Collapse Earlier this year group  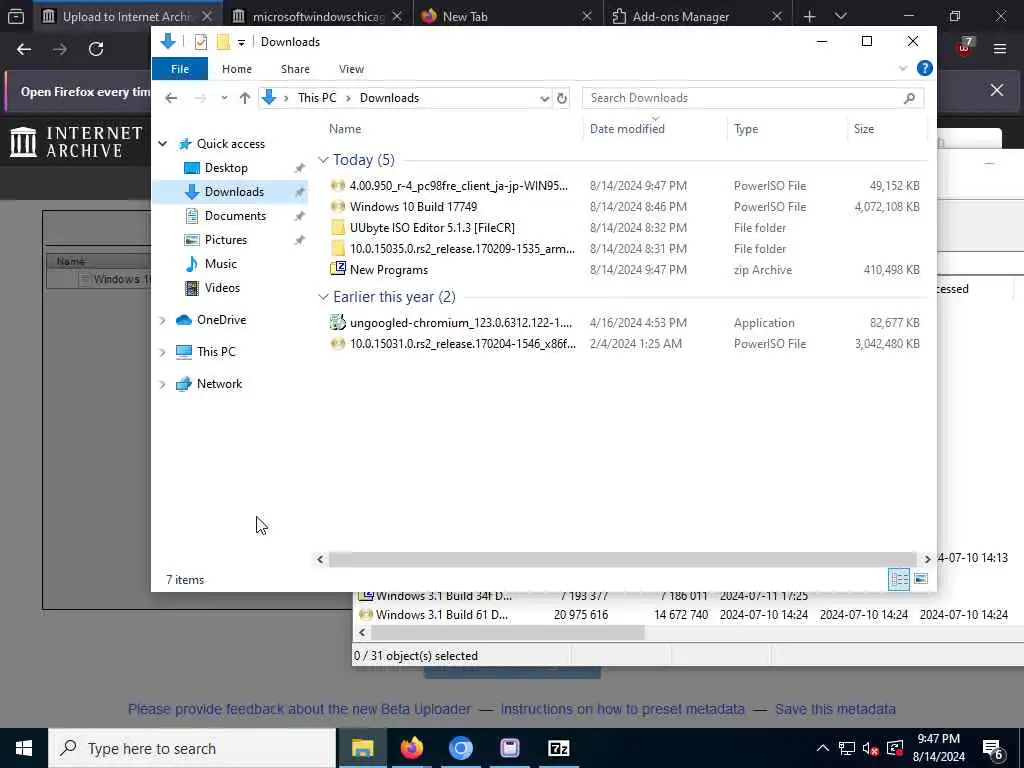[323, 297]
